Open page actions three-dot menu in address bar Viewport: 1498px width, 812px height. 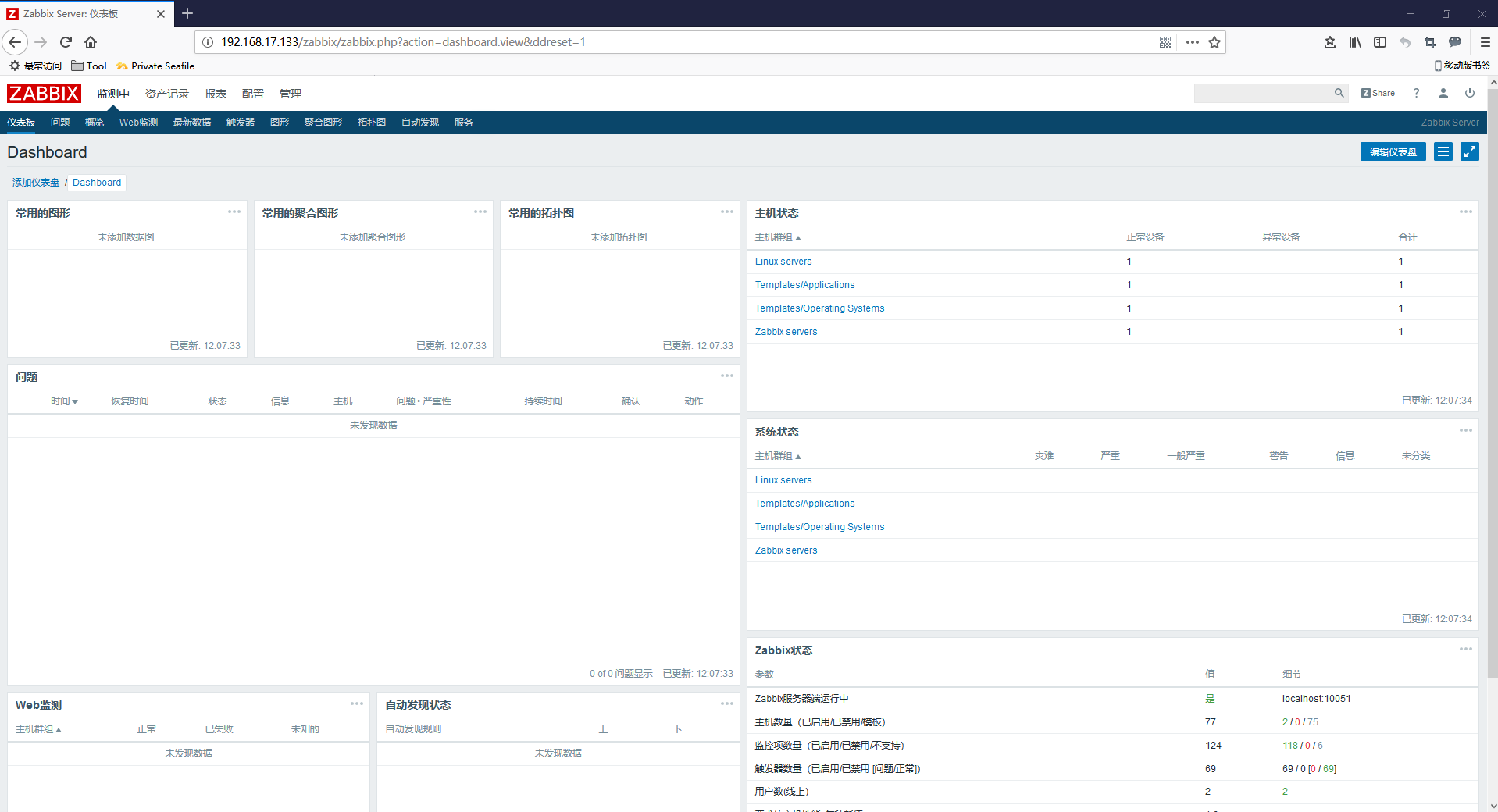(x=1192, y=42)
